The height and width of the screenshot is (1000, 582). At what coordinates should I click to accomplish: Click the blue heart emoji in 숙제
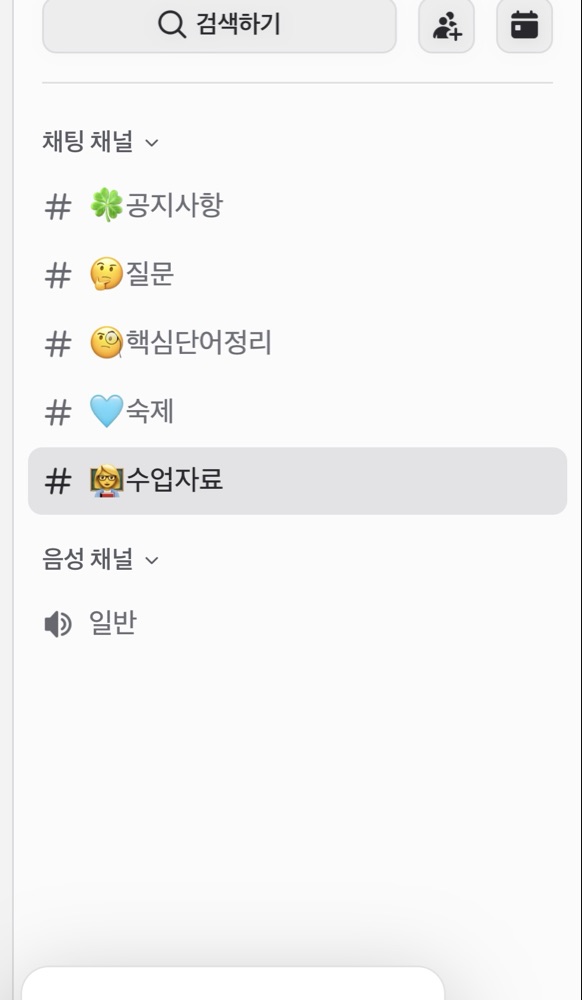point(106,412)
